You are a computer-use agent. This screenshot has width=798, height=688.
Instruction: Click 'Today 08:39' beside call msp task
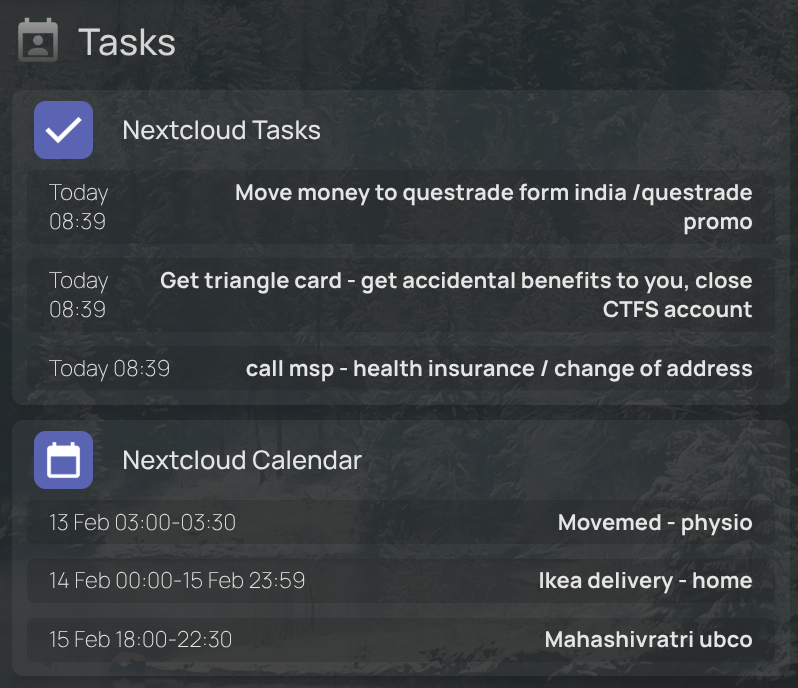click(110, 369)
